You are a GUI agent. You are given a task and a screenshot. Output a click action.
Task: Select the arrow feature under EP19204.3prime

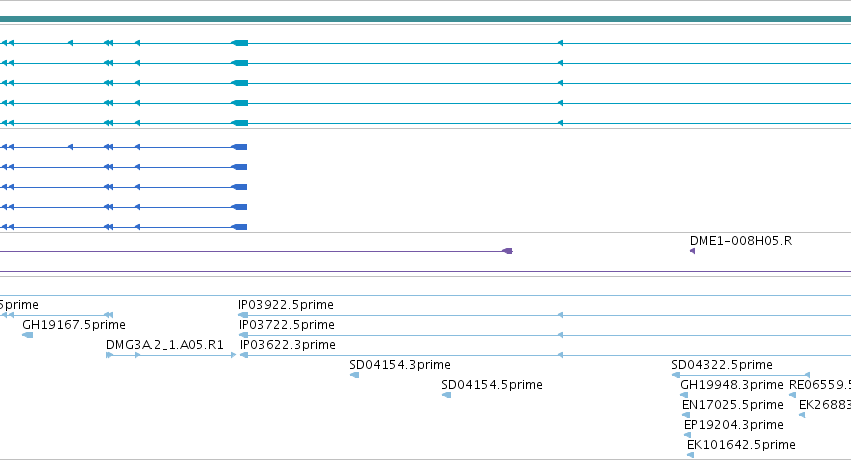pyautogui.click(x=688, y=435)
